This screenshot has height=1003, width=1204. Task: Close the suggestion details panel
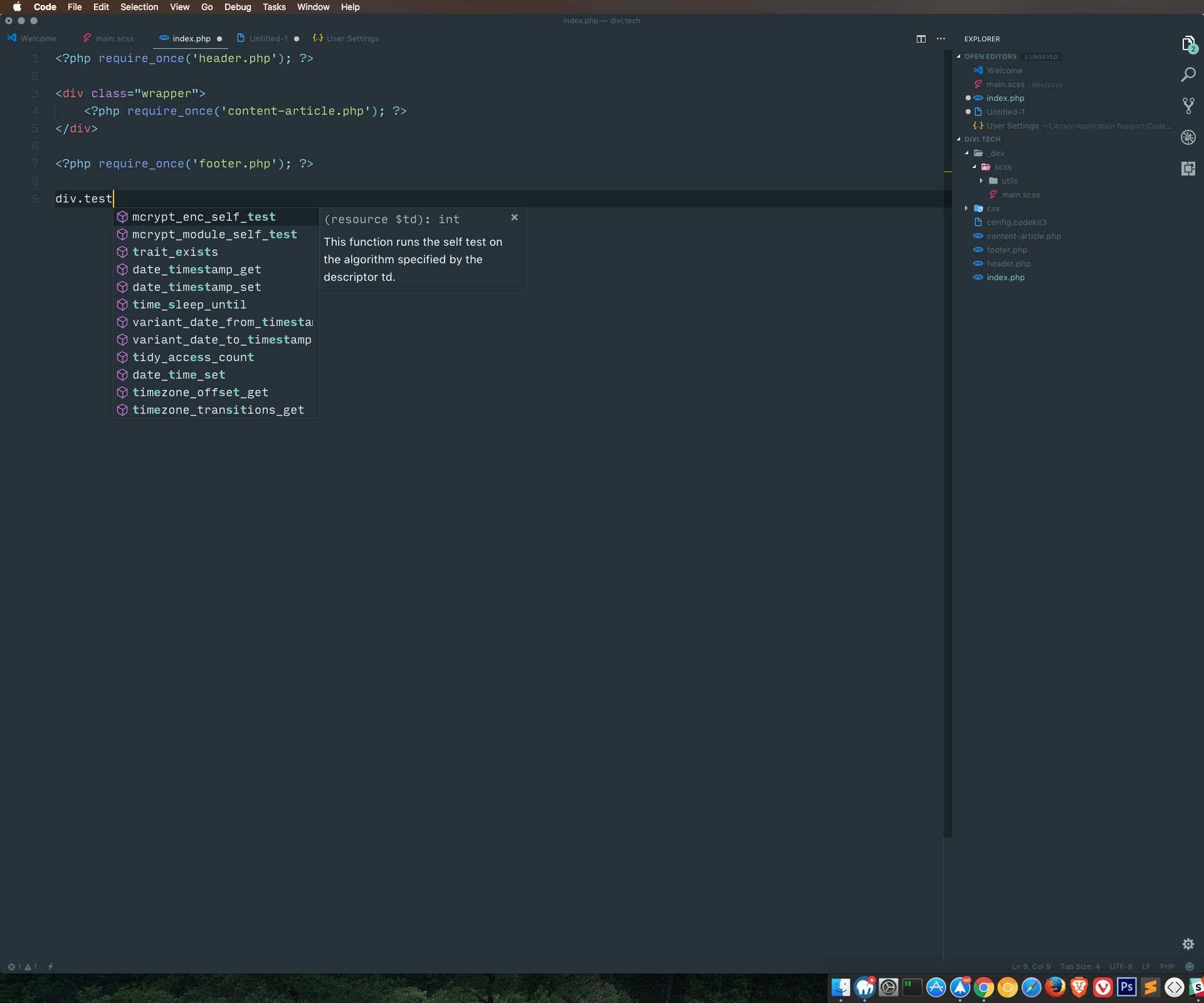pos(514,218)
